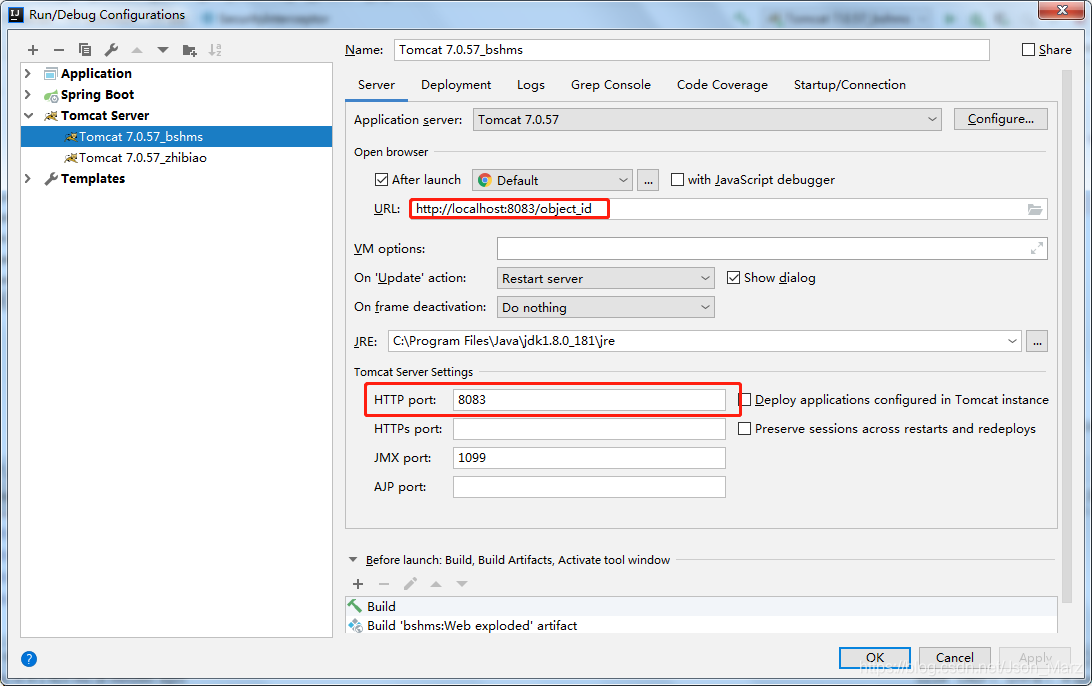Click the Application node icon
This screenshot has width=1092, height=686.
click(51, 74)
